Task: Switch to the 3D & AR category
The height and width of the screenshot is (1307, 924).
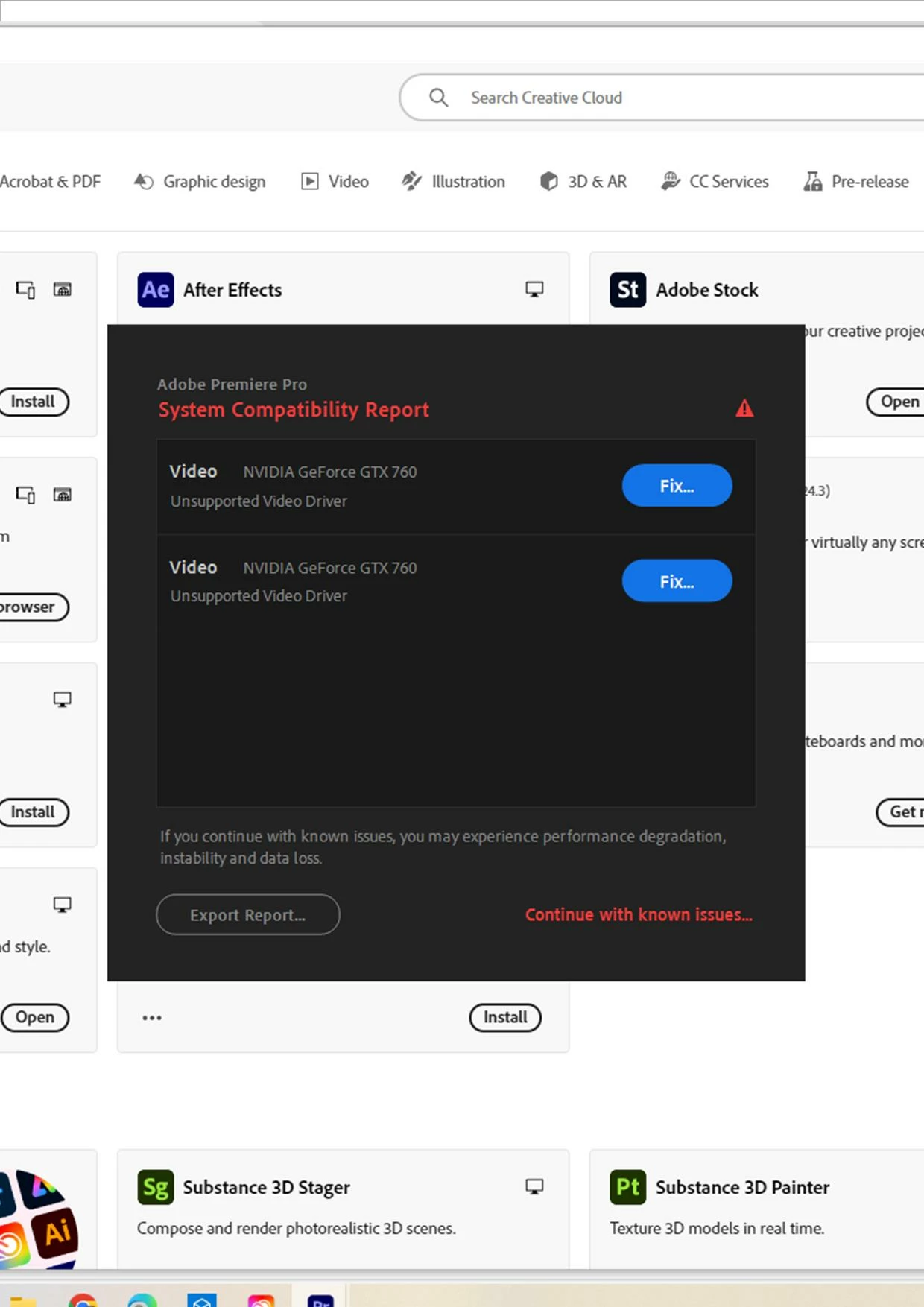Action: click(583, 181)
